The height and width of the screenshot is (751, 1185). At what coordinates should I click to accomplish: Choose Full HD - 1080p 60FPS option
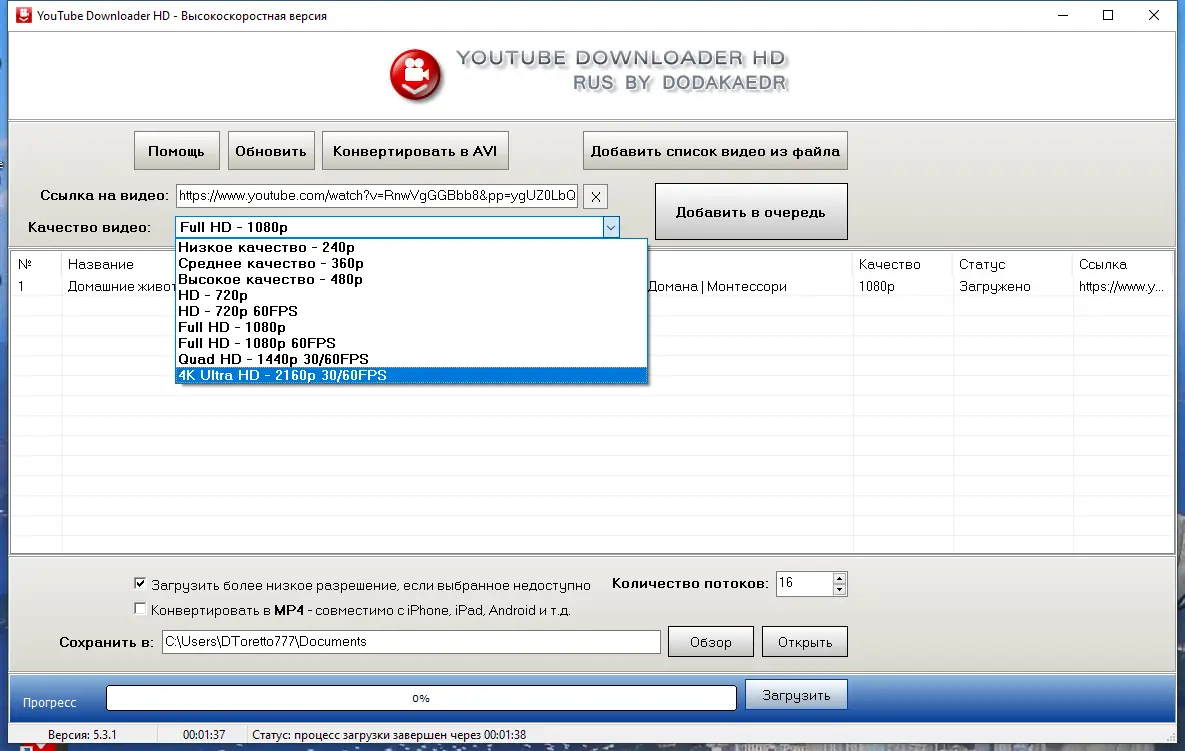point(411,343)
